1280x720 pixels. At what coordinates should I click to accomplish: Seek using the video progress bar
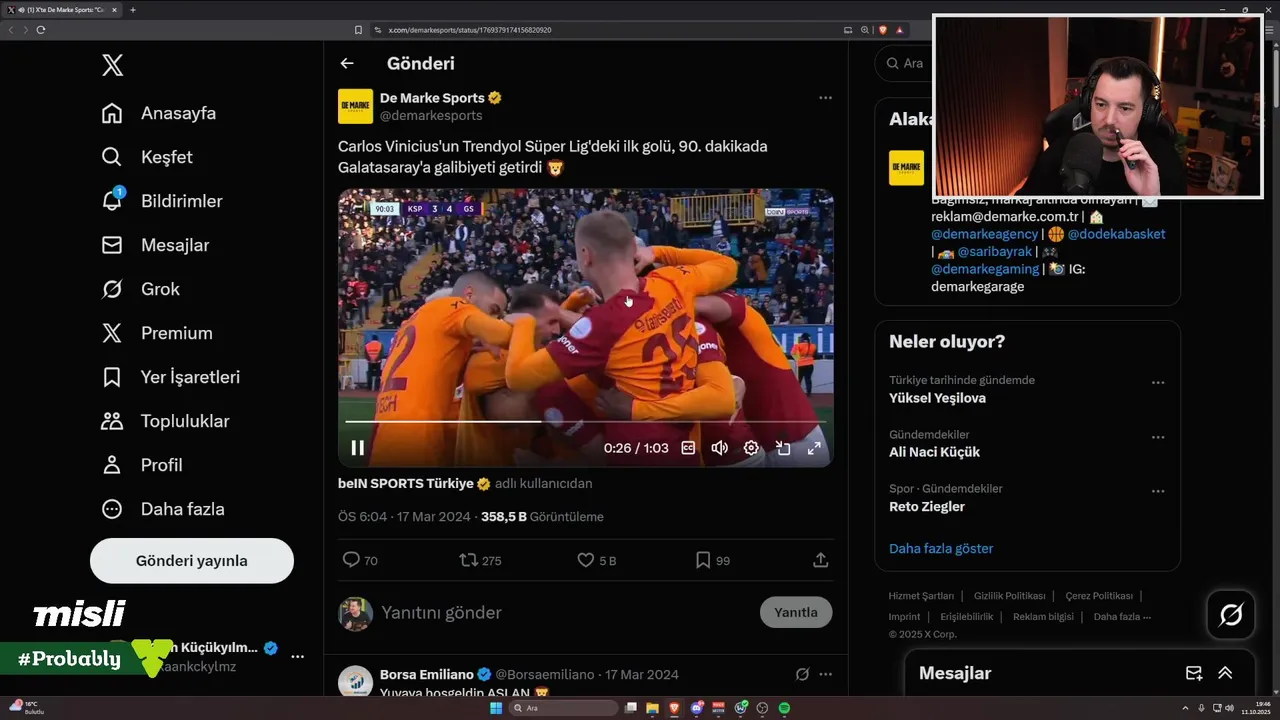[x=585, y=421]
